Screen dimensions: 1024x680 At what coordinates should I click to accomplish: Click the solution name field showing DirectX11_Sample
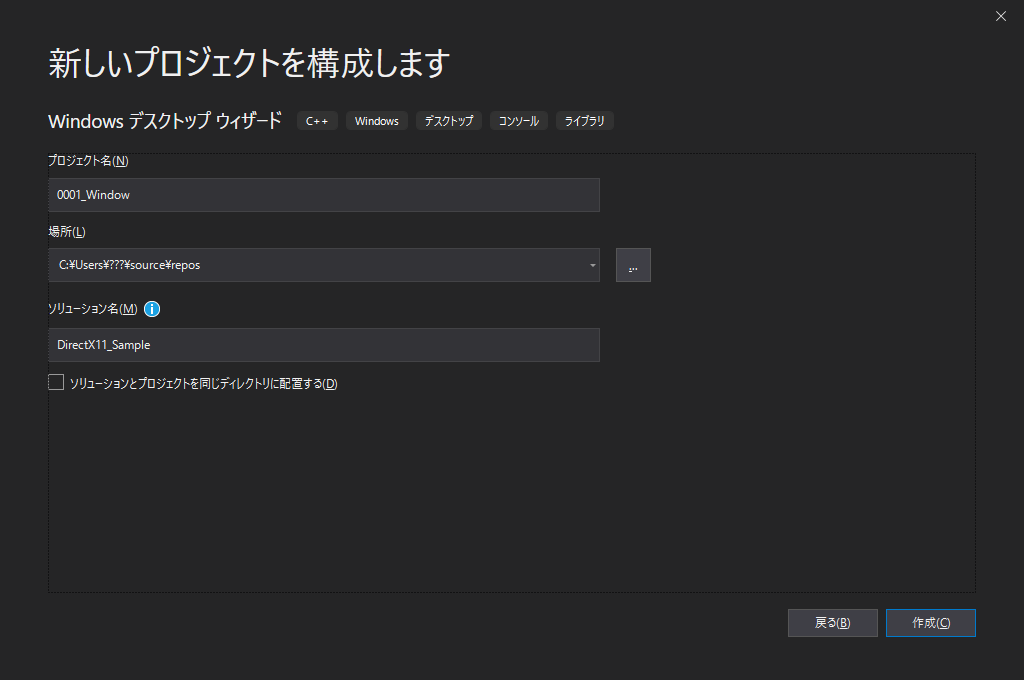324,344
